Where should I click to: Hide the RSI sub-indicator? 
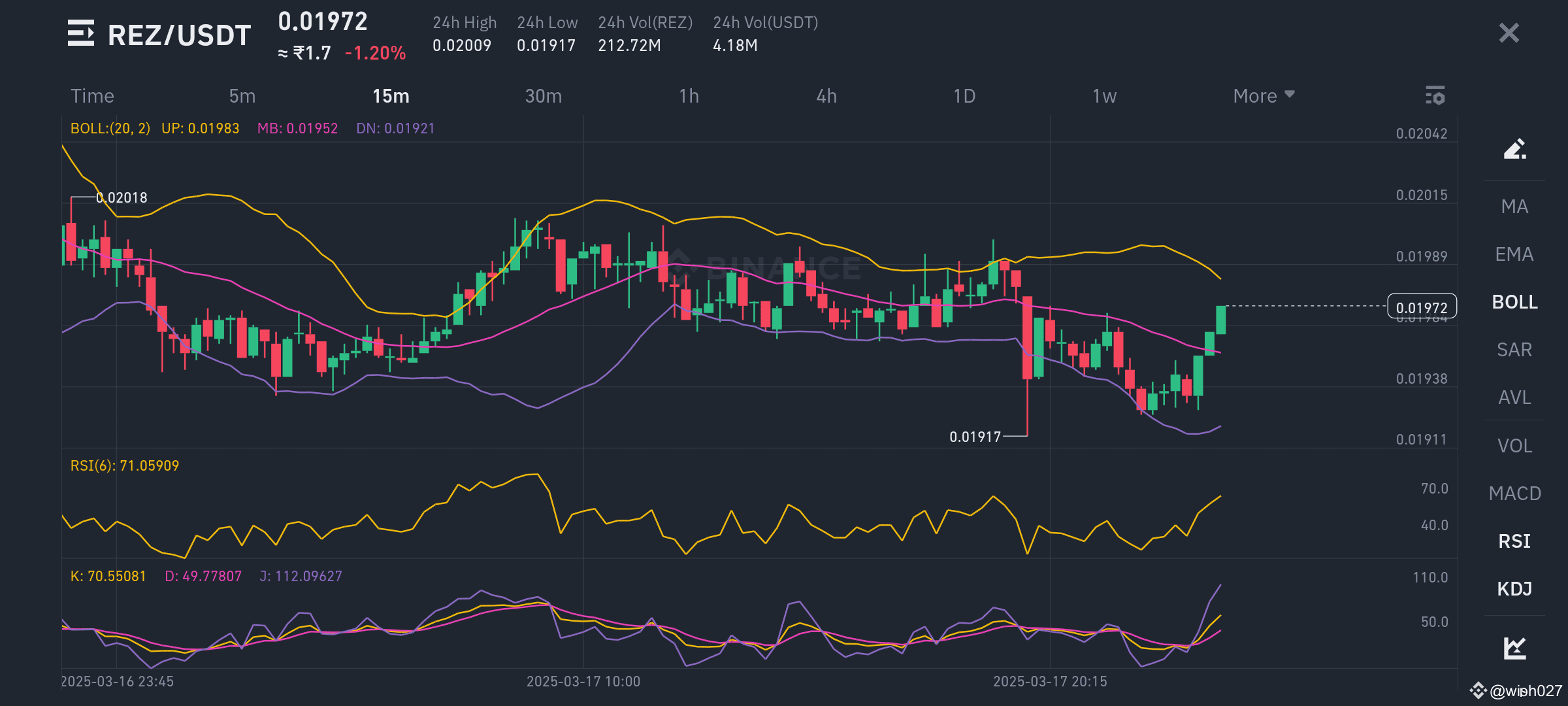coord(1514,541)
